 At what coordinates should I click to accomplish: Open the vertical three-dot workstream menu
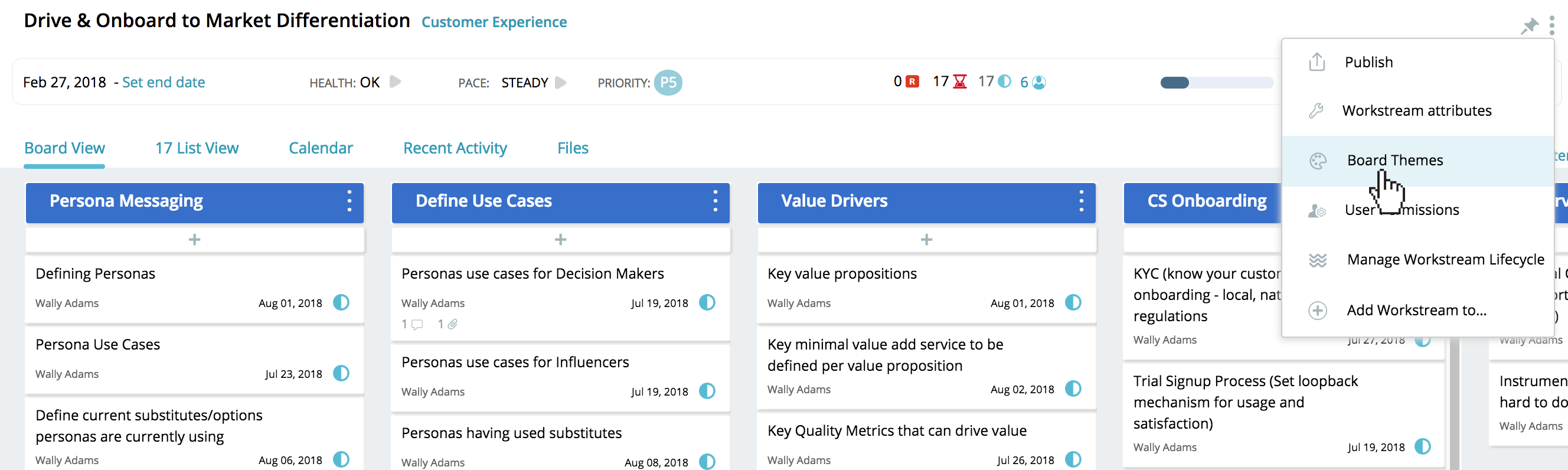1551,25
